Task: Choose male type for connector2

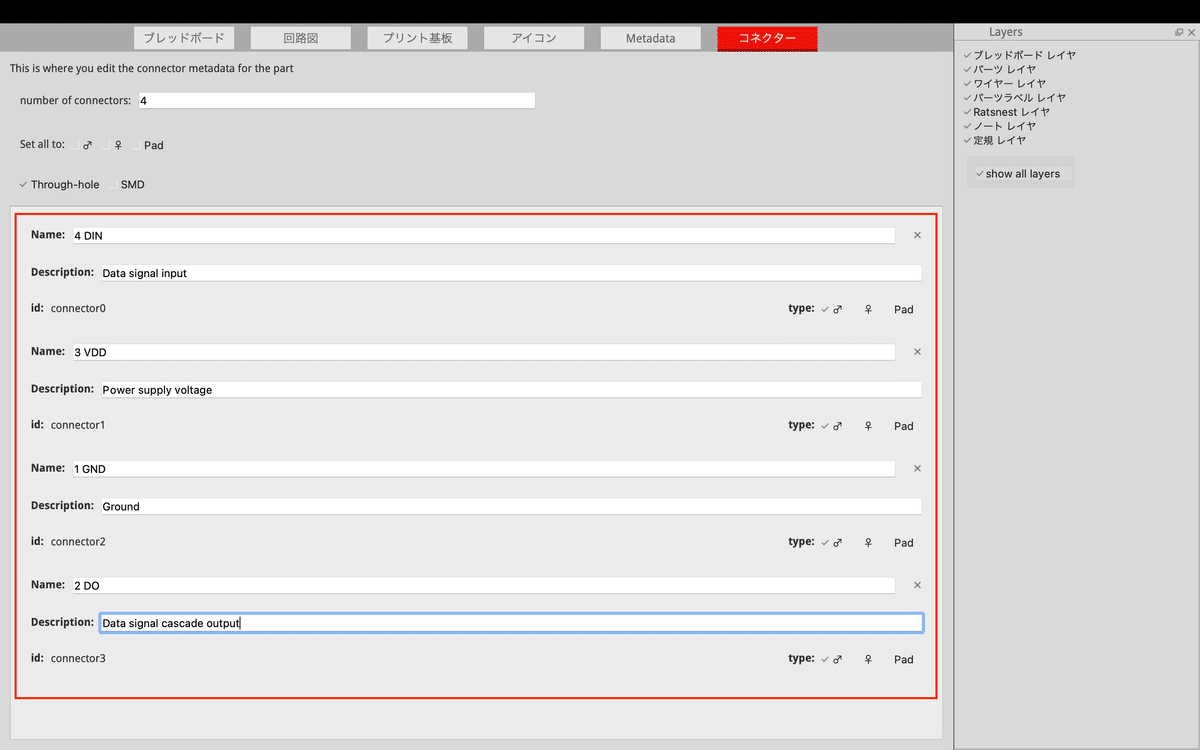Action: tap(831, 543)
